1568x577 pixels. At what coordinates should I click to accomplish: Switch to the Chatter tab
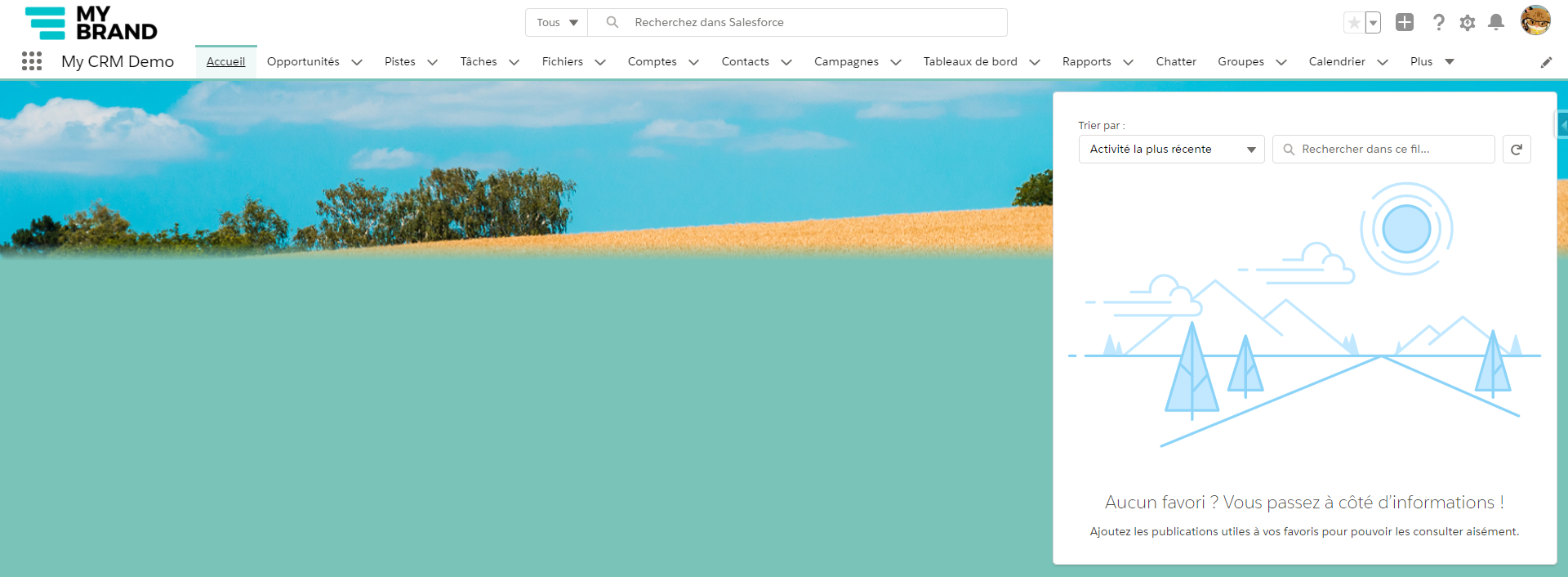(x=1175, y=62)
